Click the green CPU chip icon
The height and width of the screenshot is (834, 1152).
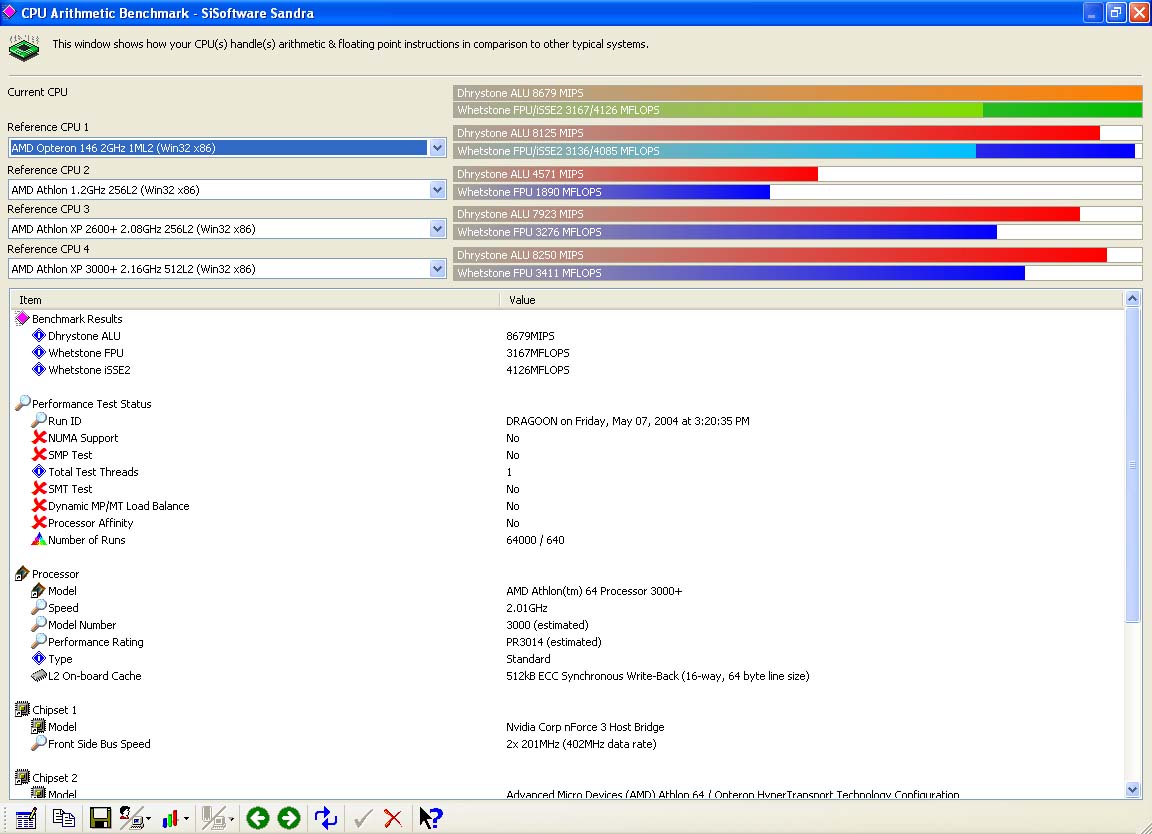[x=24, y=48]
